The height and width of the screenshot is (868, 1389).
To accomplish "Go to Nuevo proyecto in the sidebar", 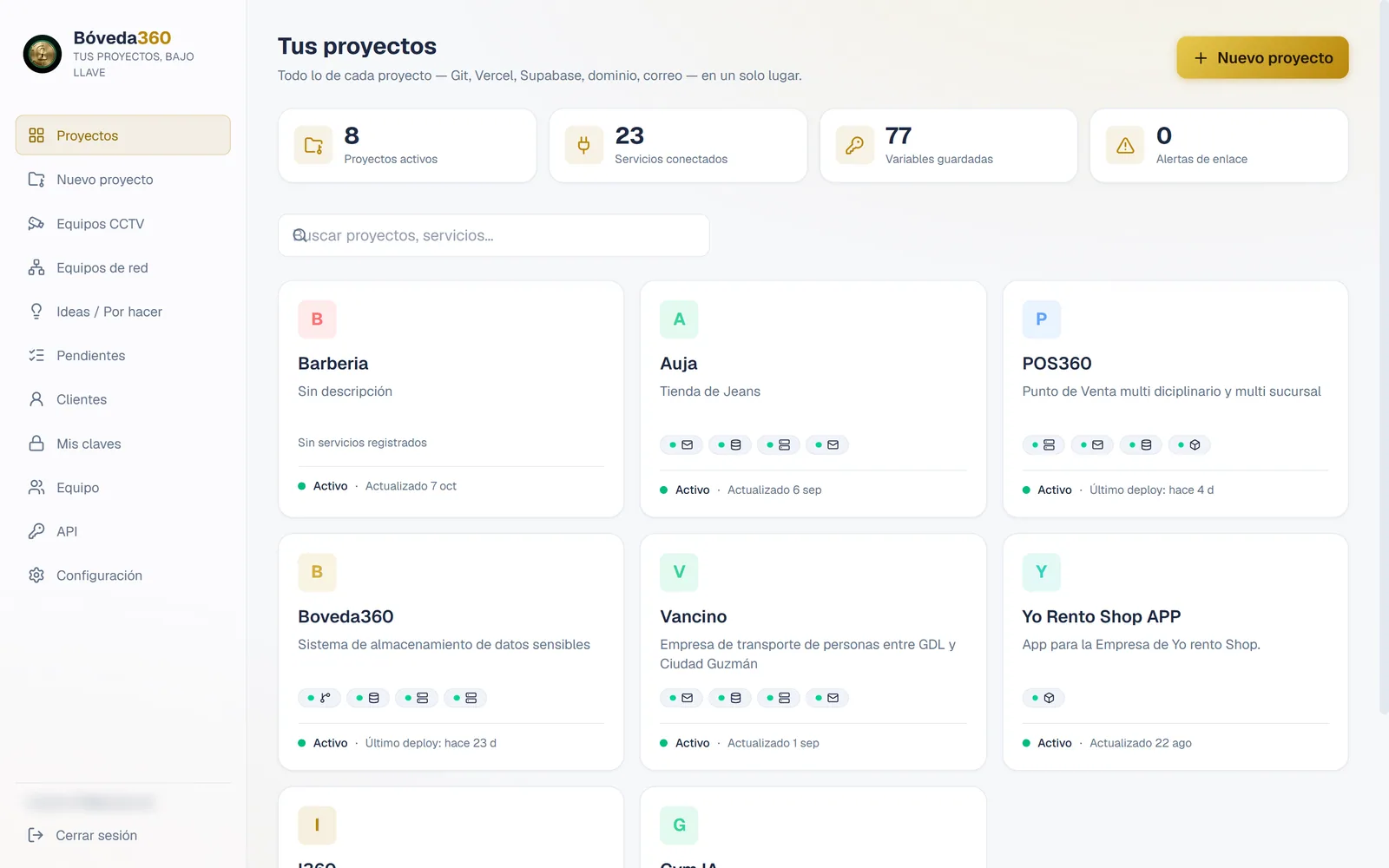I will click(123, 180).
